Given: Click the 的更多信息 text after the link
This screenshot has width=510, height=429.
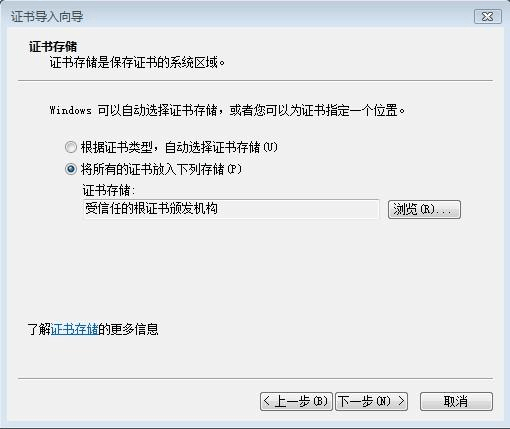Looking at the screenshot, I should [x=128, y=329].
